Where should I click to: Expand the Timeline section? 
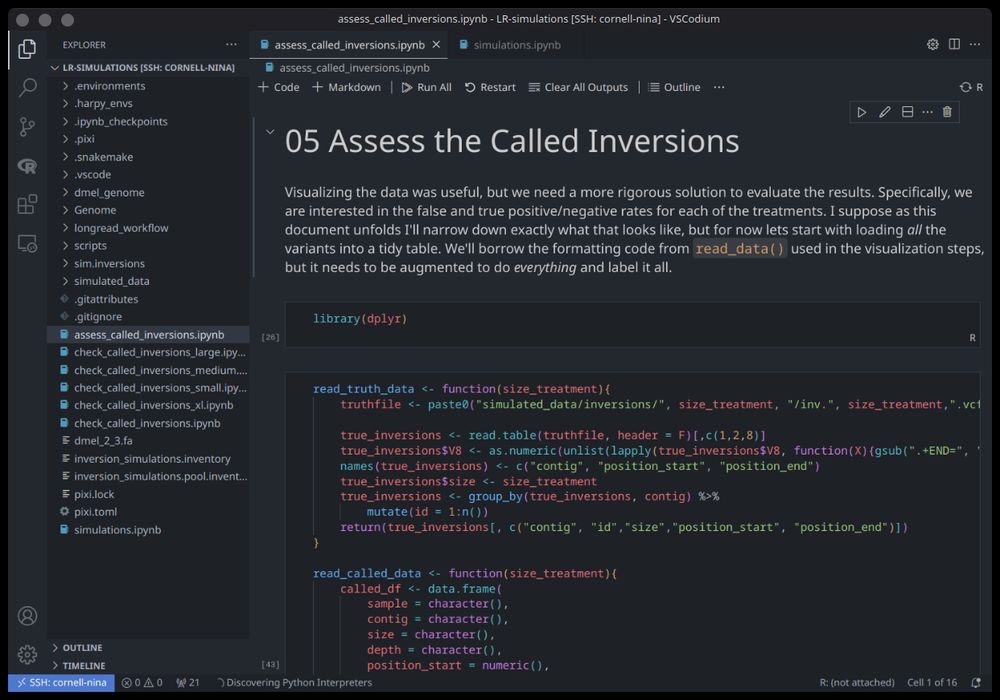(x=84, y=666)
